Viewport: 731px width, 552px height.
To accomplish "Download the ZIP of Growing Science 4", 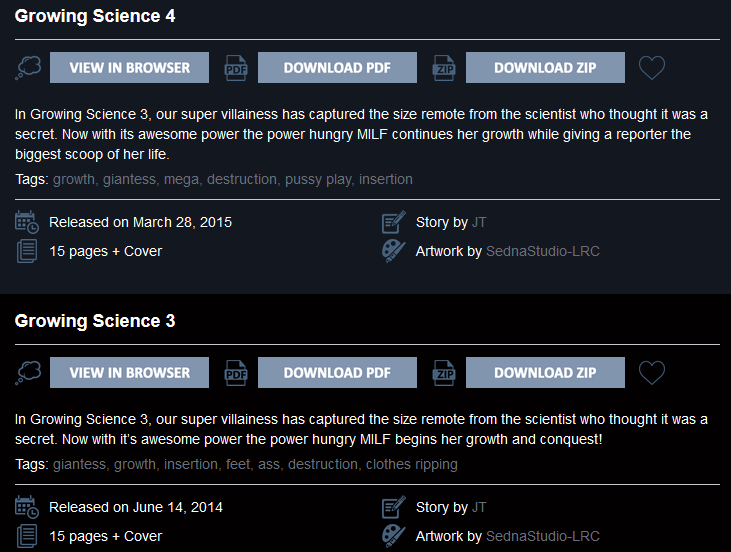I will point(545,68).
